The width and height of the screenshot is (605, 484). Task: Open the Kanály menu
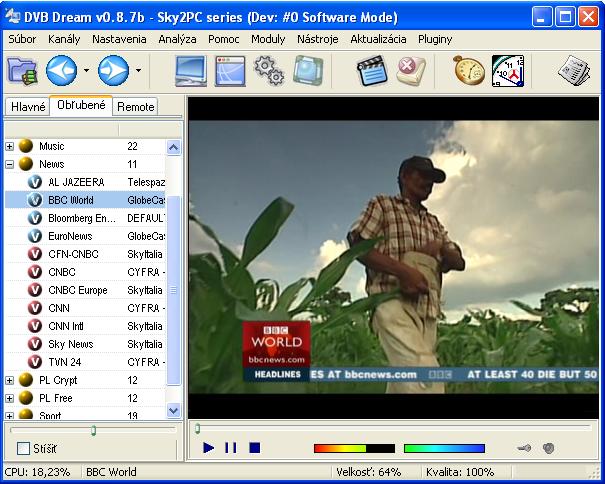pyautogui.click(x=64, y=39)
